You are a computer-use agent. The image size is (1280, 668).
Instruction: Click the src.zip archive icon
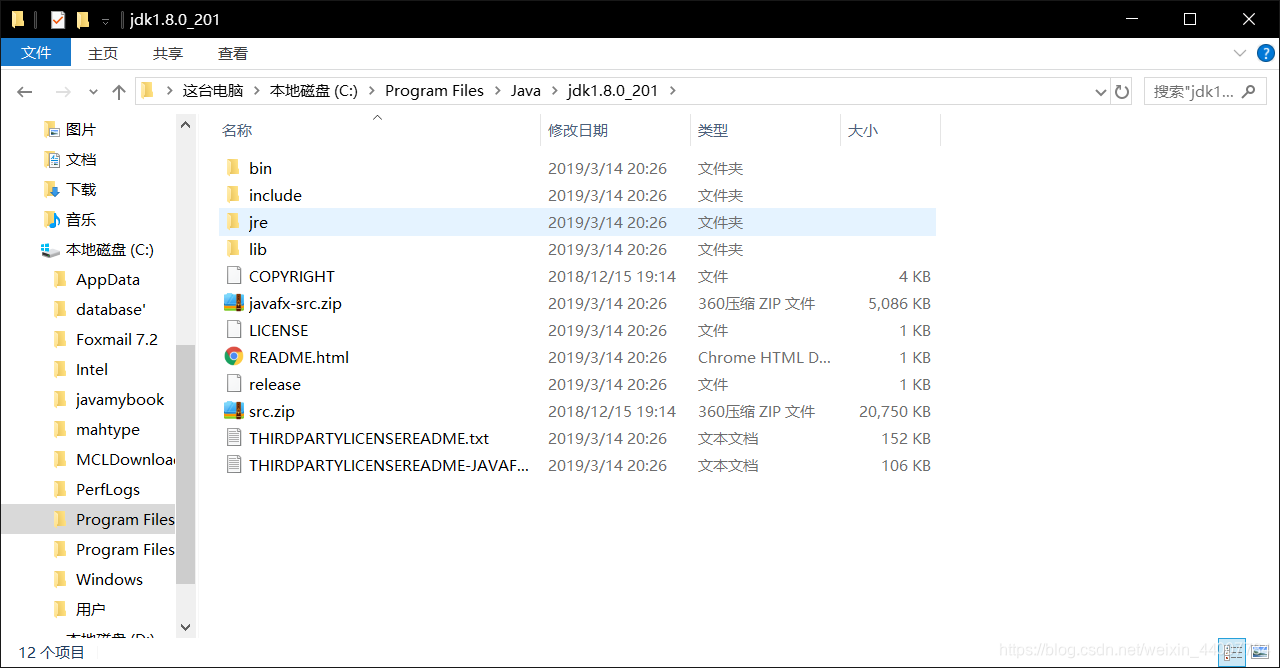234,410
